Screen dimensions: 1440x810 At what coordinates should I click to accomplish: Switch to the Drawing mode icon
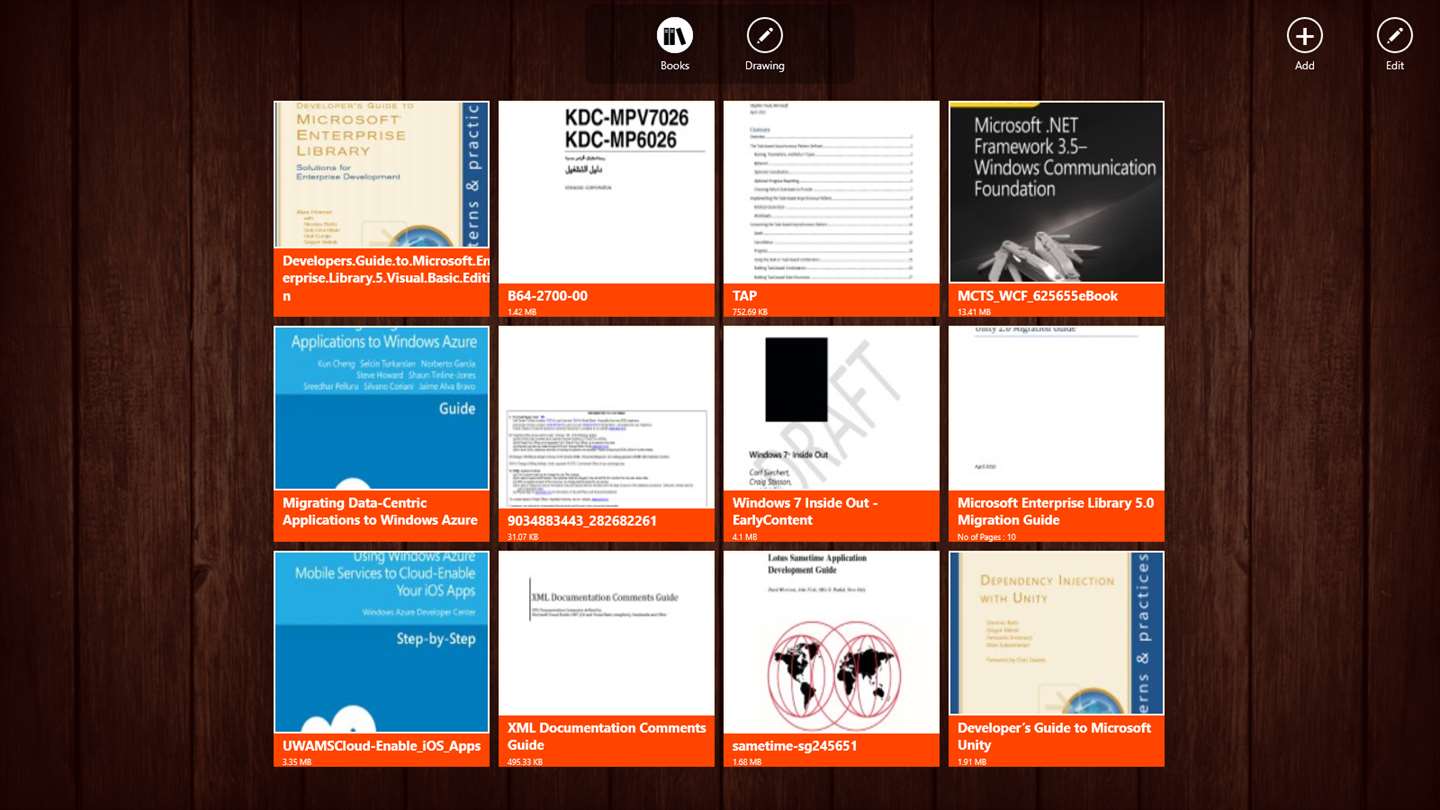[x=765, y=36]
